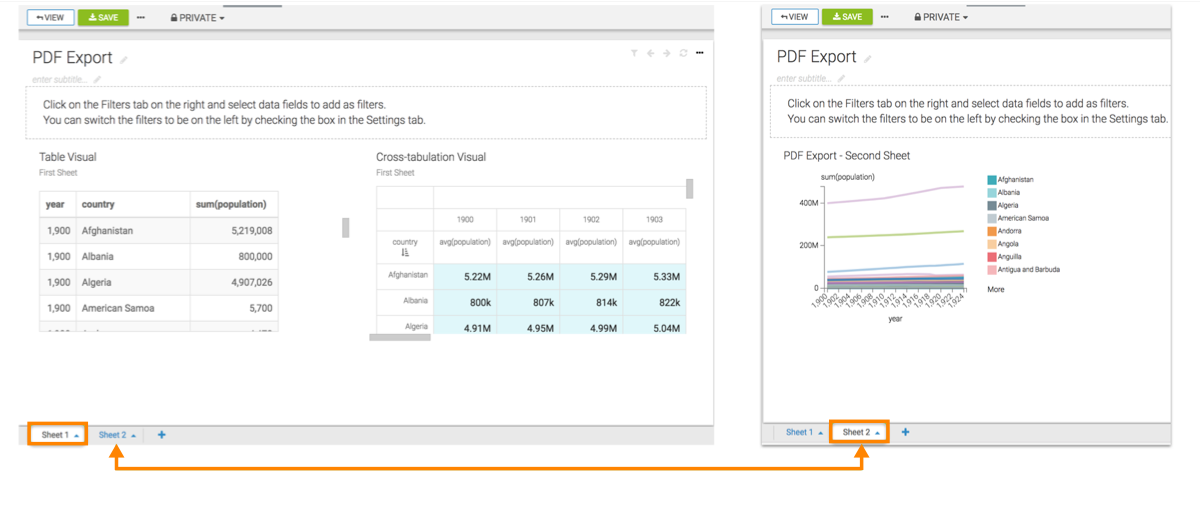Viewport: 1200px width, 507px height.
Task: Expand the PRIVATE dropdown in right dashboard
Action: tap(941, 17)
